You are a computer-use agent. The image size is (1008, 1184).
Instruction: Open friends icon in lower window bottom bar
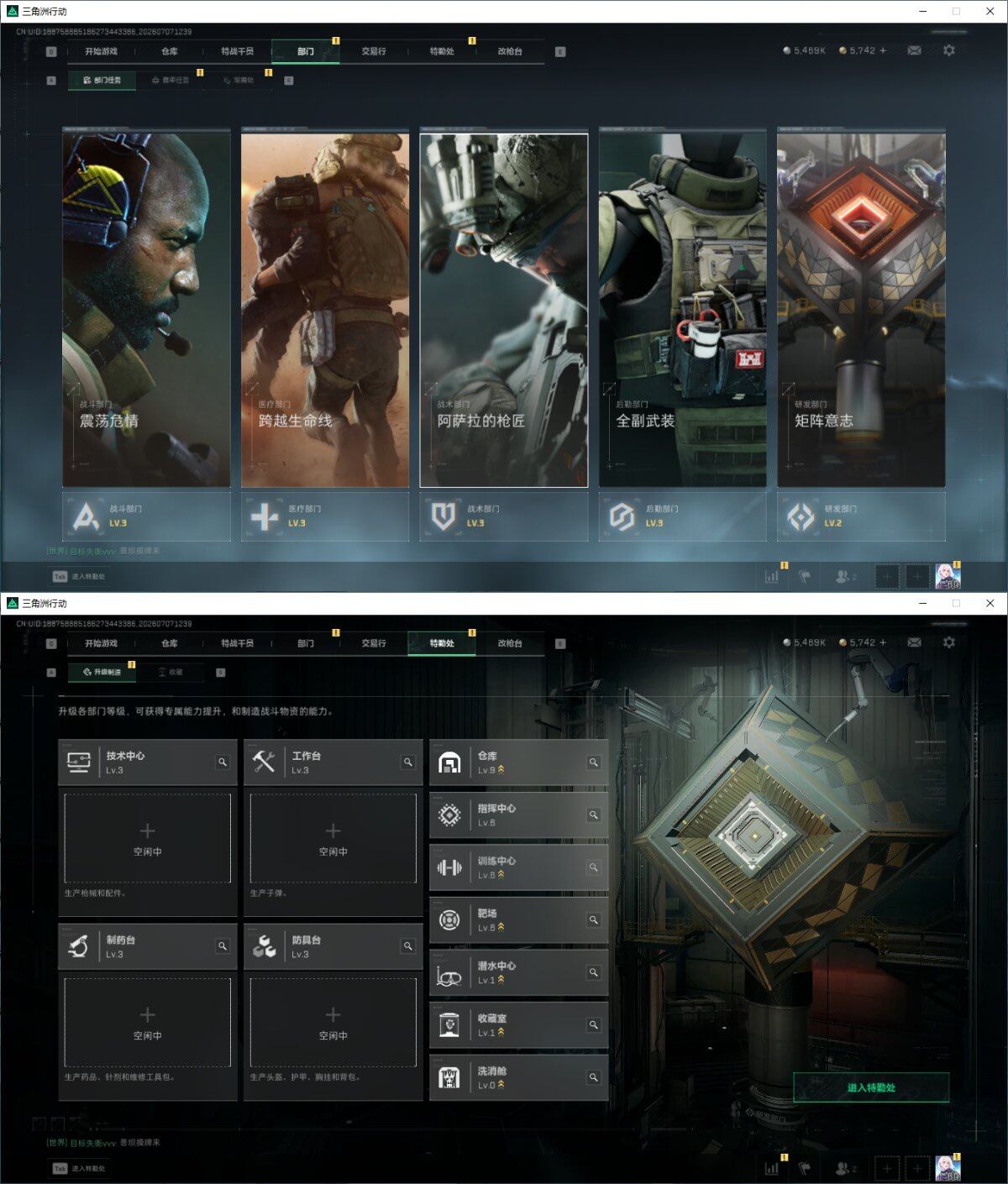(846, 1168)
